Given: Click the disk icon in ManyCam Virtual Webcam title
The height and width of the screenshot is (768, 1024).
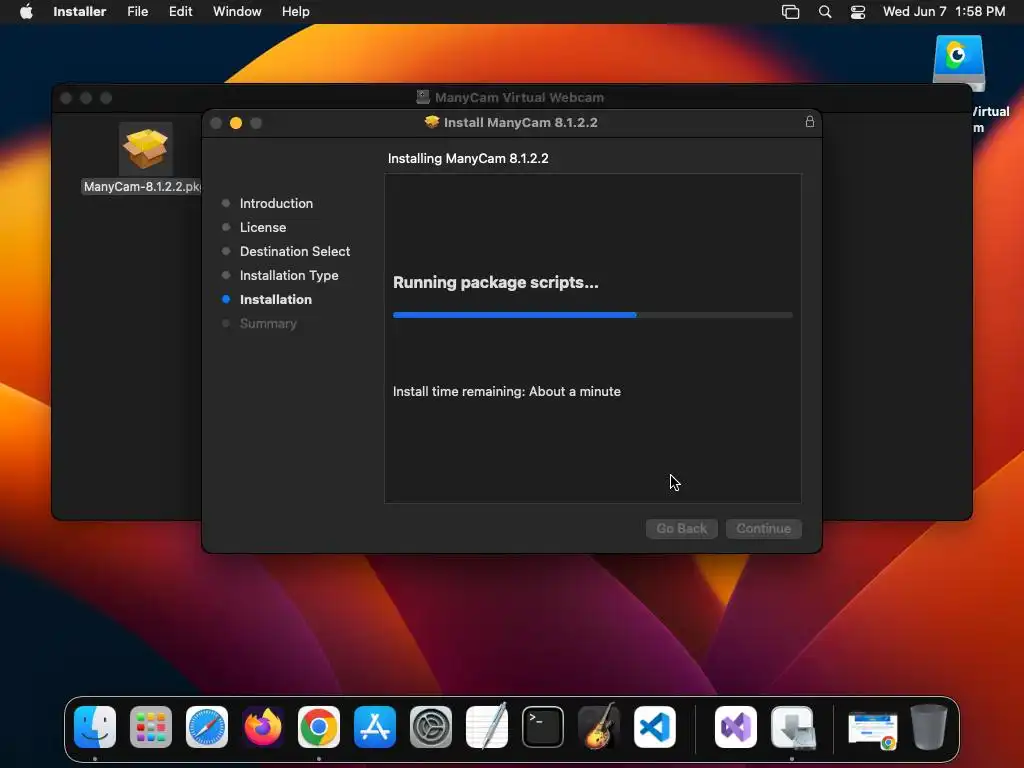Looking at the screenshot, I should 423,97.
